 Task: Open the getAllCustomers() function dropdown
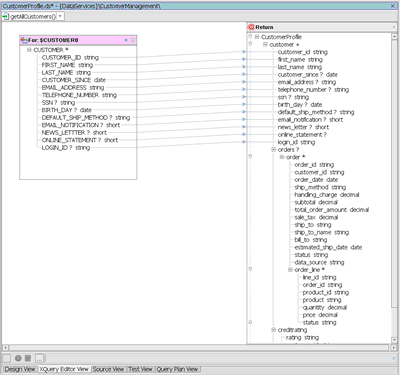pyautogui.click(x=60, y=16)
